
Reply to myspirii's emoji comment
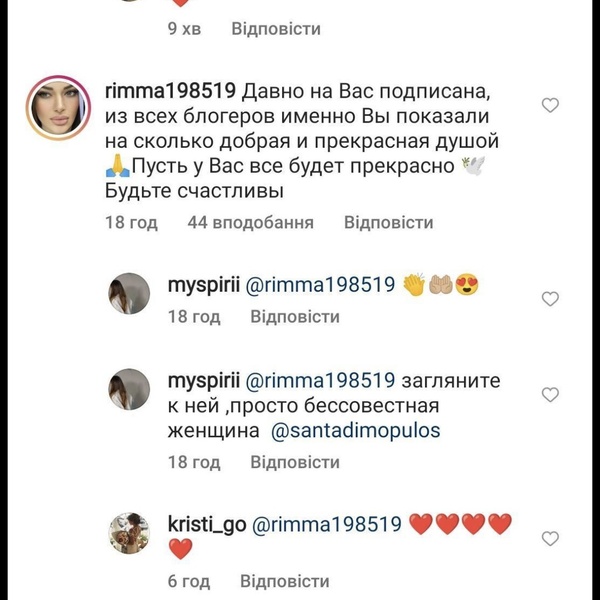pos(295,317)
